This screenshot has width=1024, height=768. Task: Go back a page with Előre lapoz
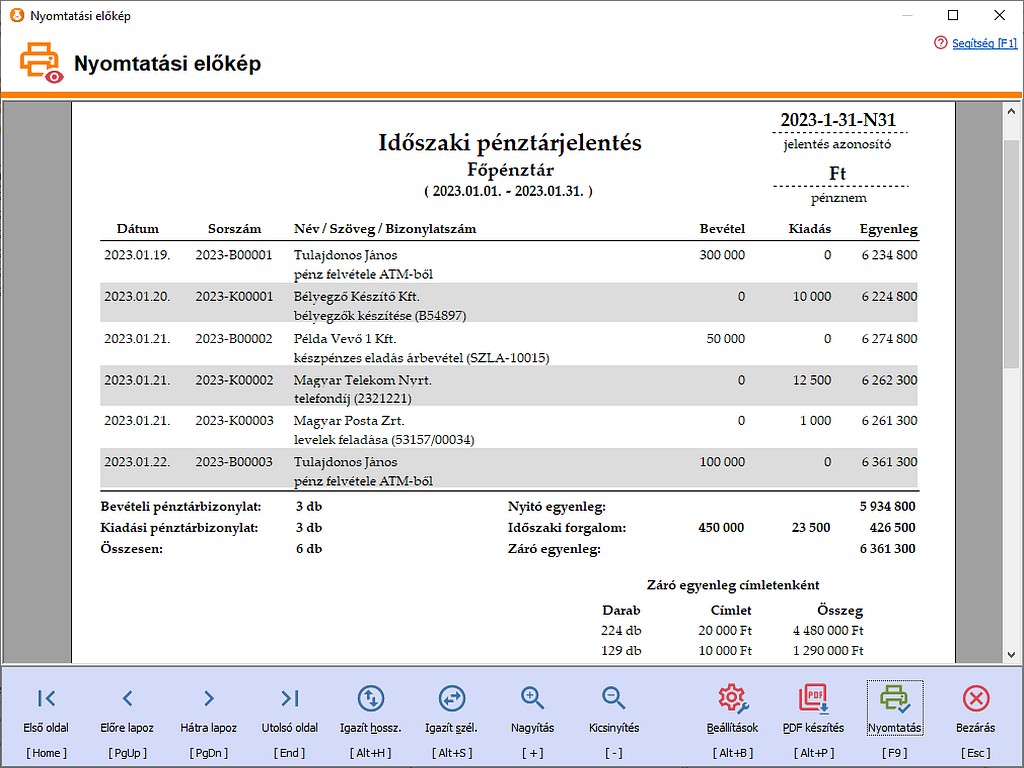(127, 699)
